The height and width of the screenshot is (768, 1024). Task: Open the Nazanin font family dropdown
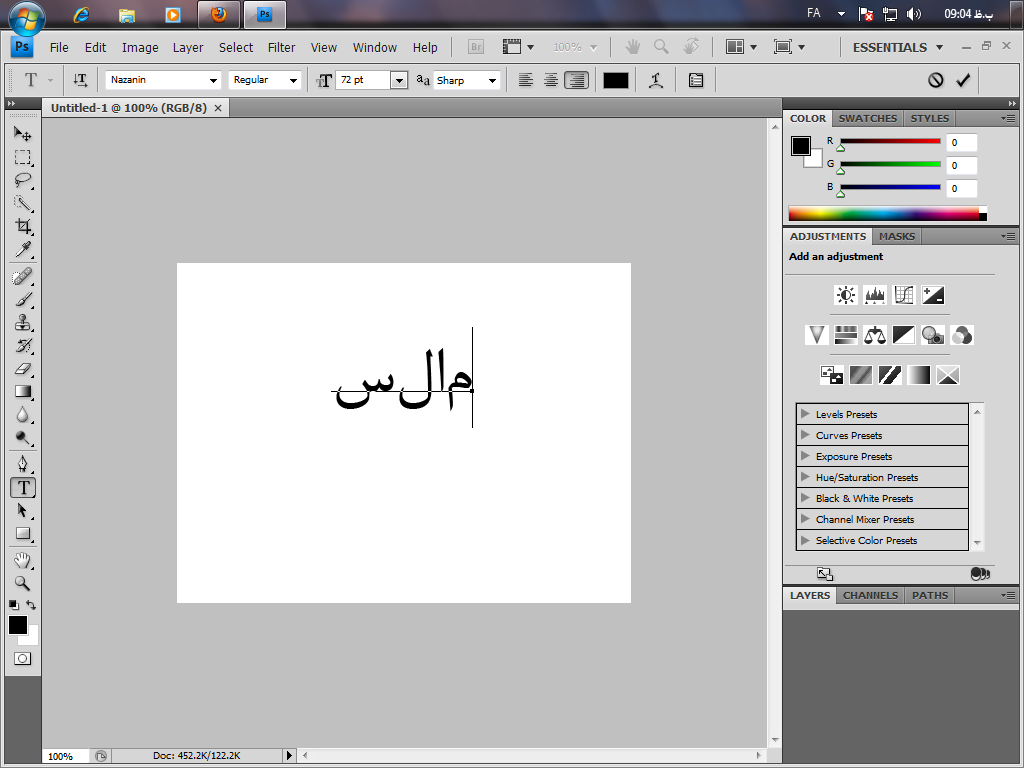(213, 80)
